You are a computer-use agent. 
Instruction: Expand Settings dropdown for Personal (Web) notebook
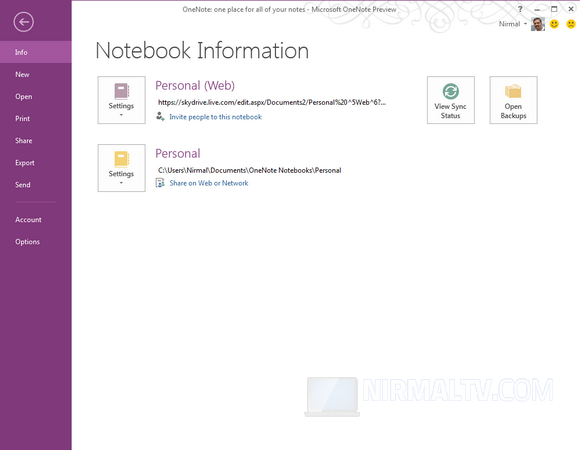pos(121,100)
